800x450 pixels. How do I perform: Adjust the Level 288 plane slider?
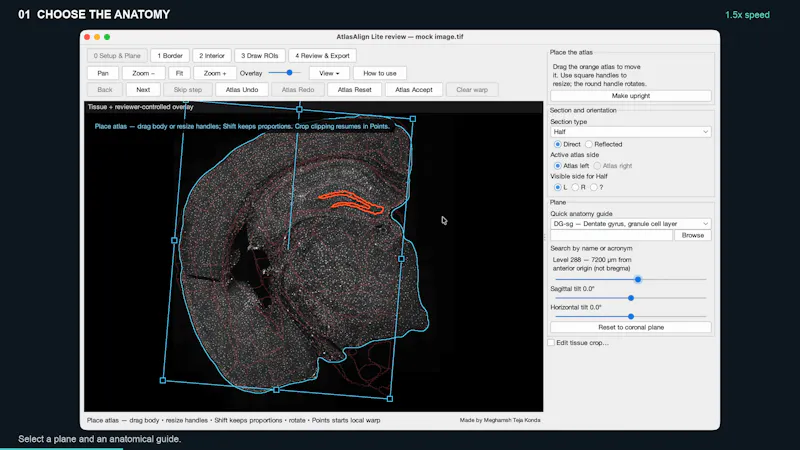[x=631, y=280]
